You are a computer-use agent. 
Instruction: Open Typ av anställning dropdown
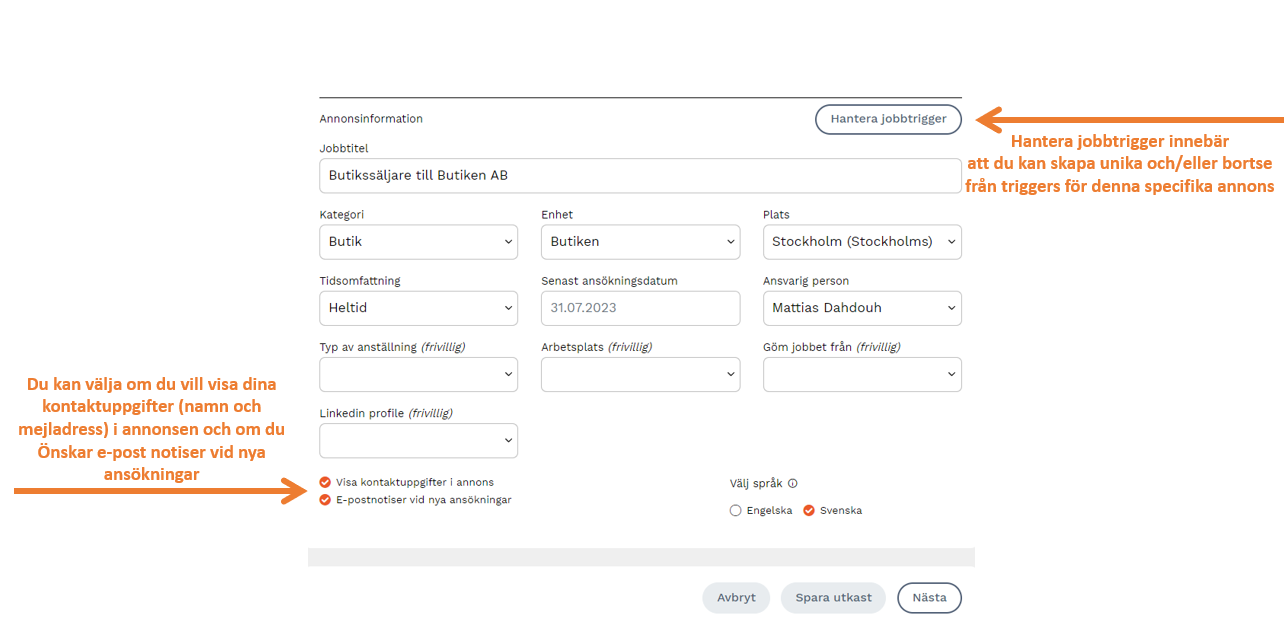click(x=418, y=374)
